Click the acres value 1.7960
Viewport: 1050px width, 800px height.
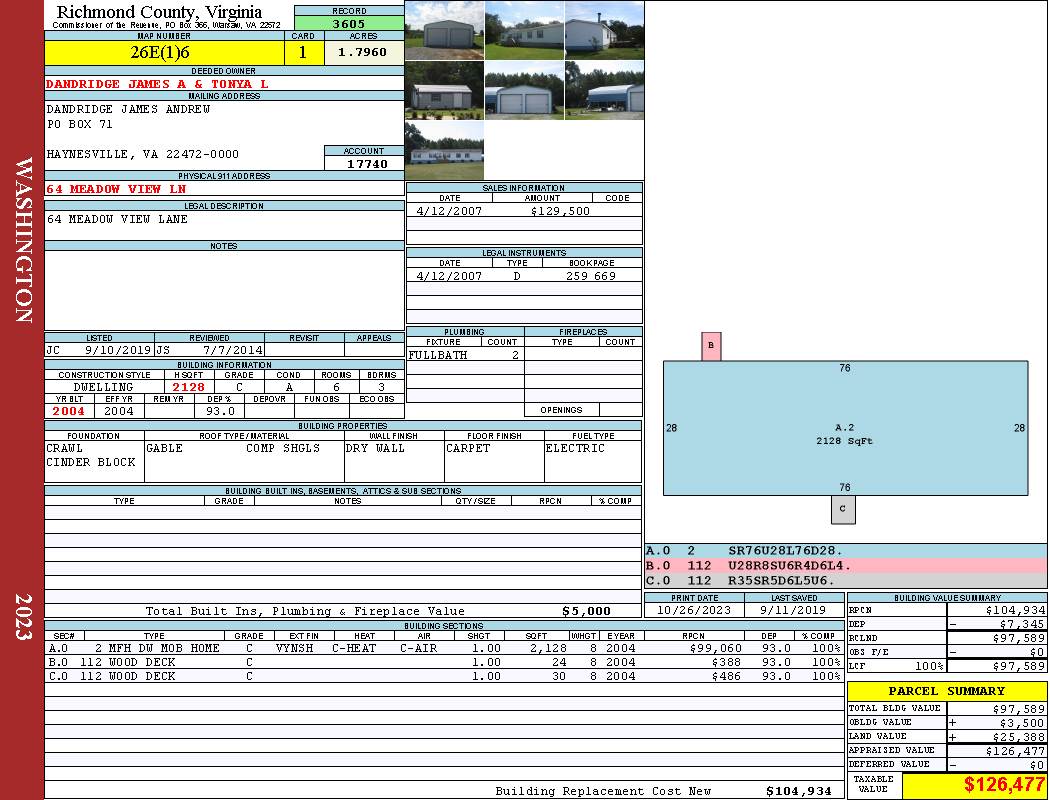[362, 52]
